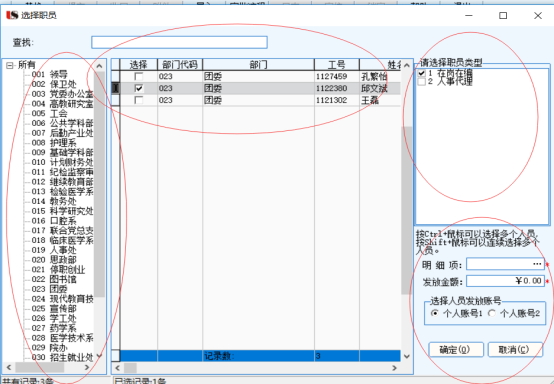
Task: Click the 取消(C) cancel button
Action: click(x=515, y=350)
